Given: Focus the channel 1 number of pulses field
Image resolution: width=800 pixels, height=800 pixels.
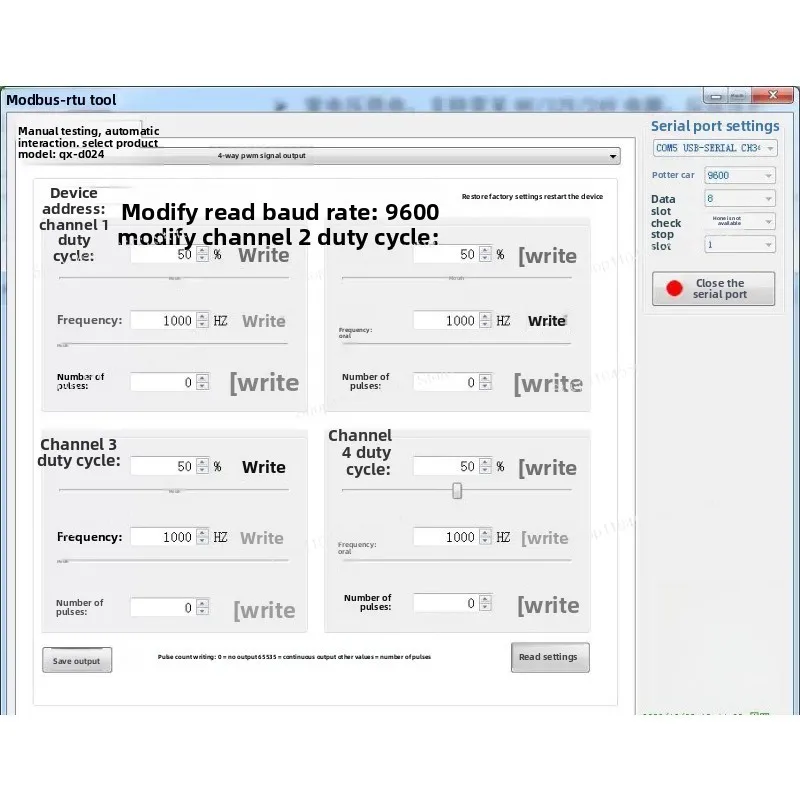Looking at the screenshot, I should 164,382.
